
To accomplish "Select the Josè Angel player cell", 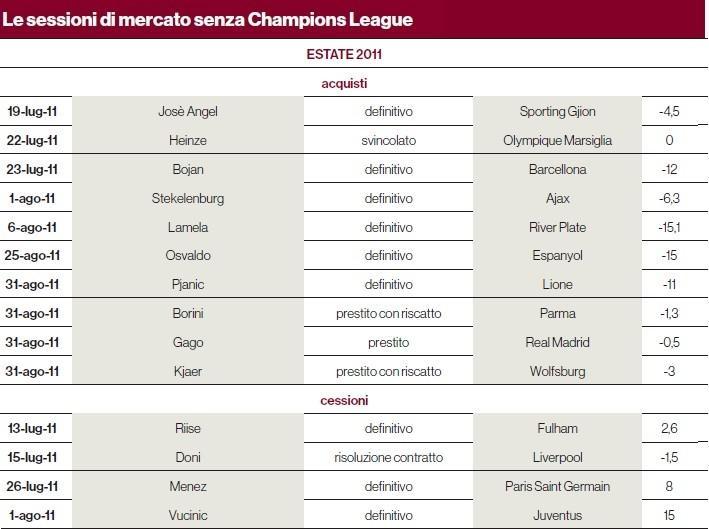I will coord(188,111).
